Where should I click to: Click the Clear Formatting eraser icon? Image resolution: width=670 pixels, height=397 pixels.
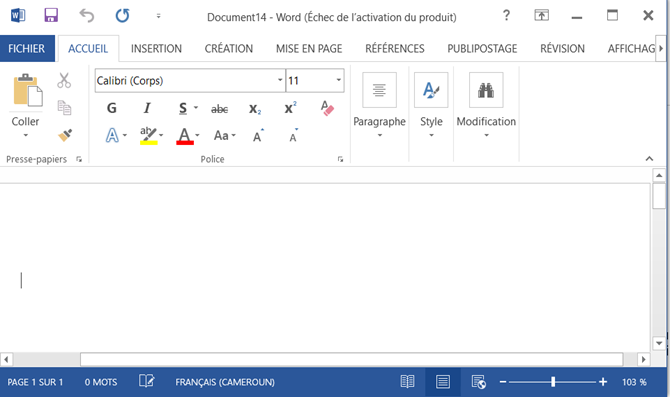click(x=327, y=108)
